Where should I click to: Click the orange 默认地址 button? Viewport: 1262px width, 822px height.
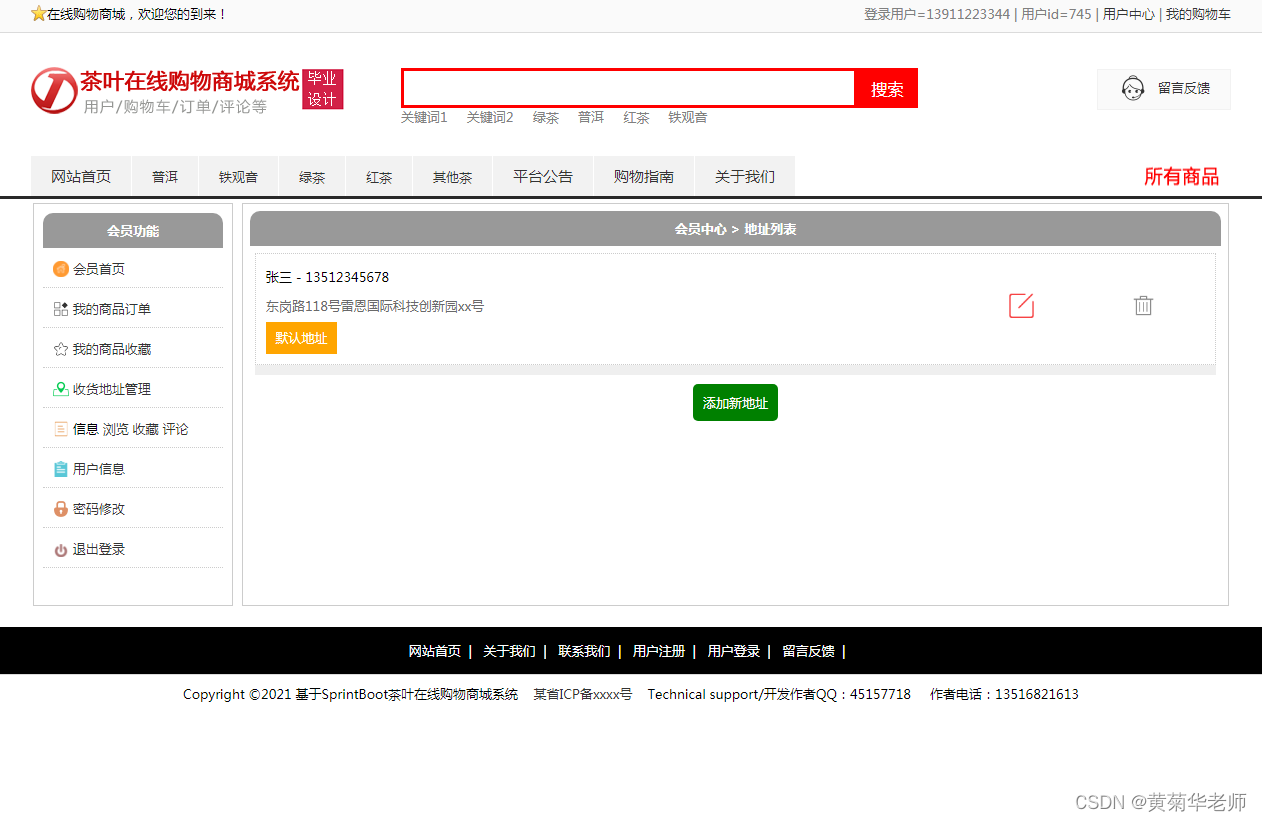301,338
